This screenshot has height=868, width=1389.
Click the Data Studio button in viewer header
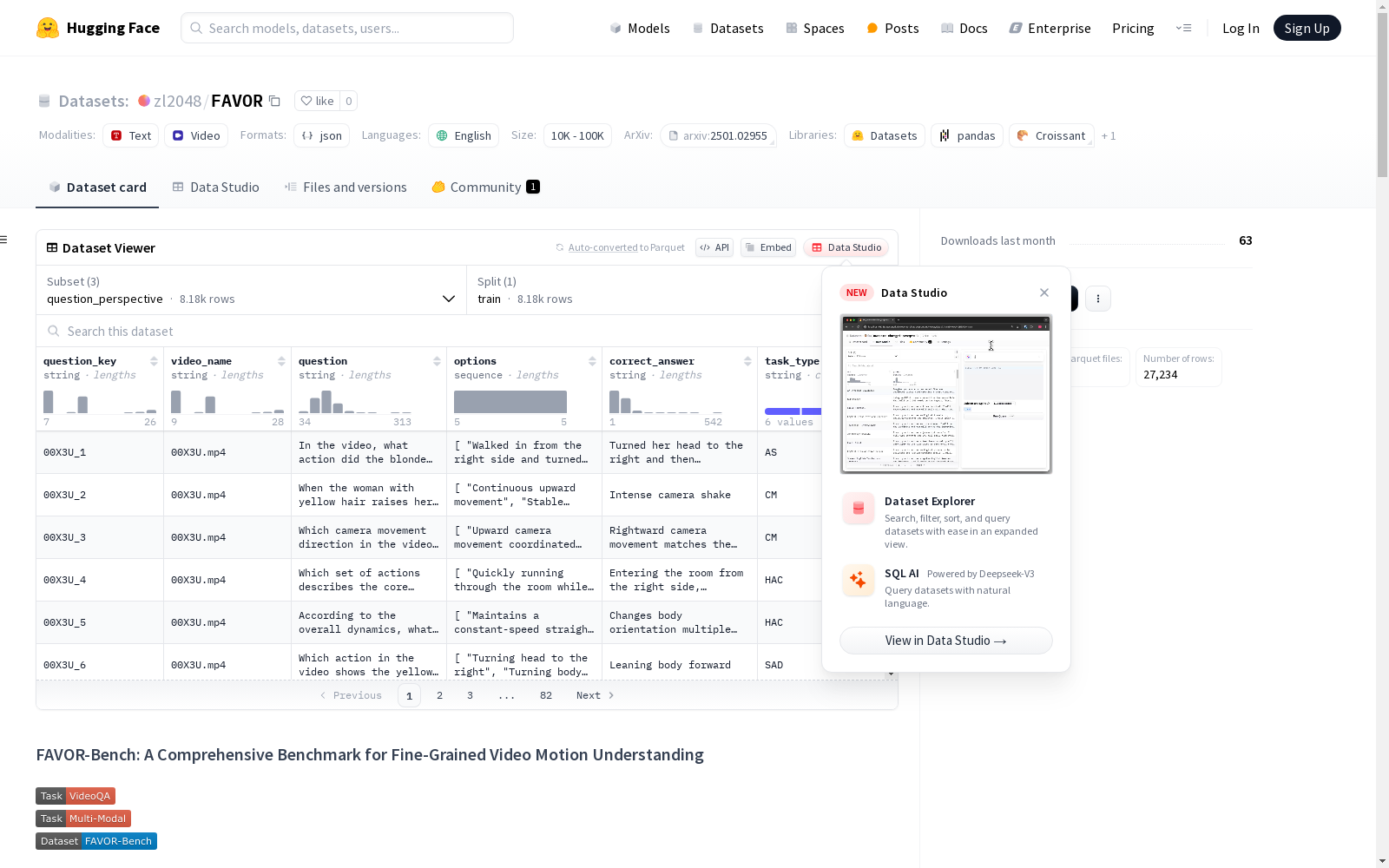846,247
